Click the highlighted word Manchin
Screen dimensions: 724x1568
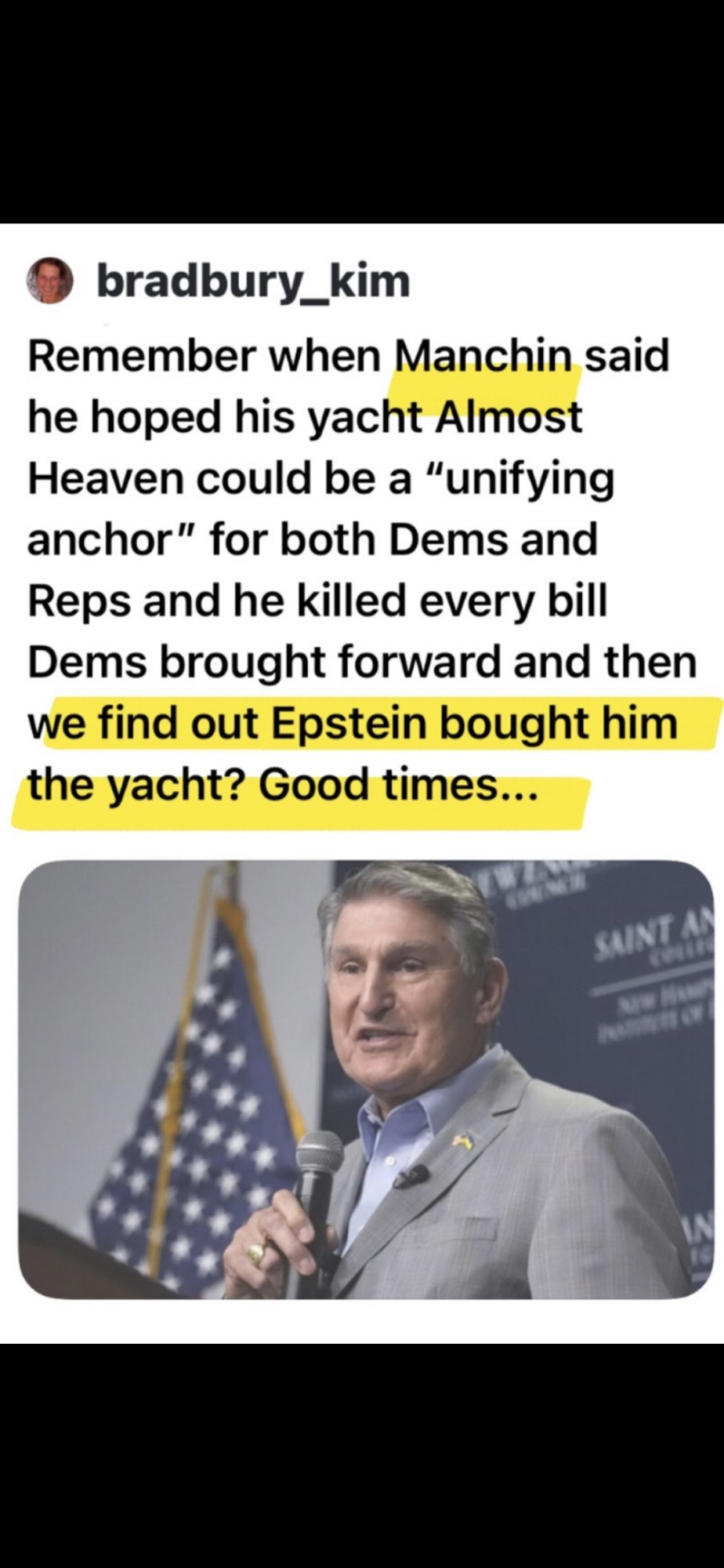[484, 357]
